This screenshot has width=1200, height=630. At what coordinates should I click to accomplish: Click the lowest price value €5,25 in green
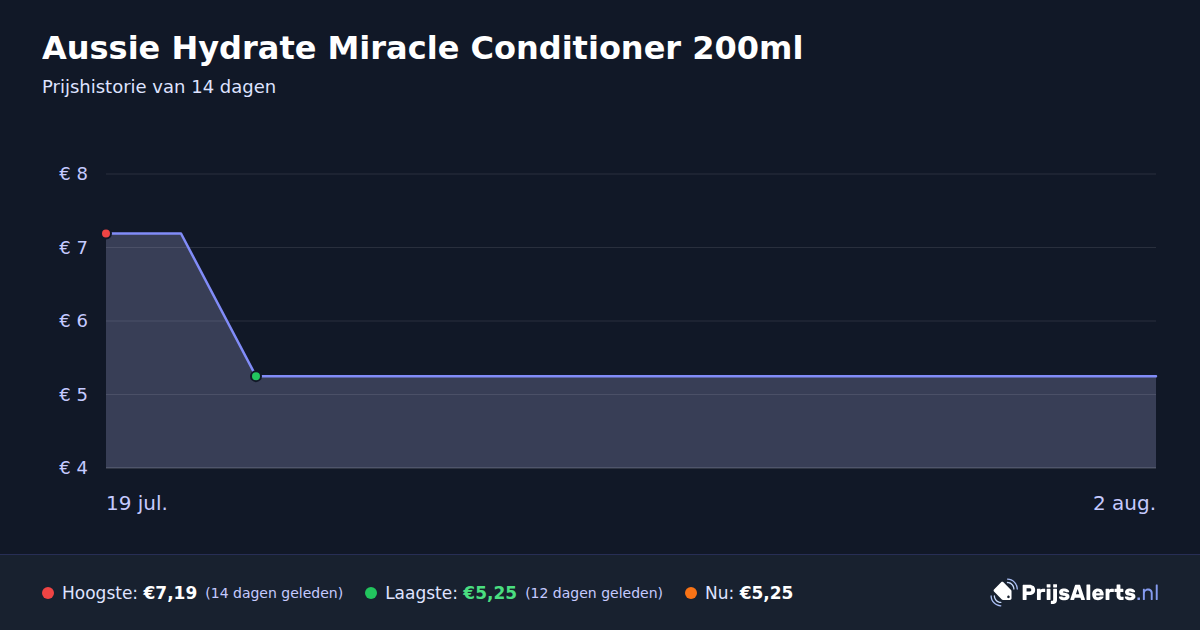pos(490,593)
